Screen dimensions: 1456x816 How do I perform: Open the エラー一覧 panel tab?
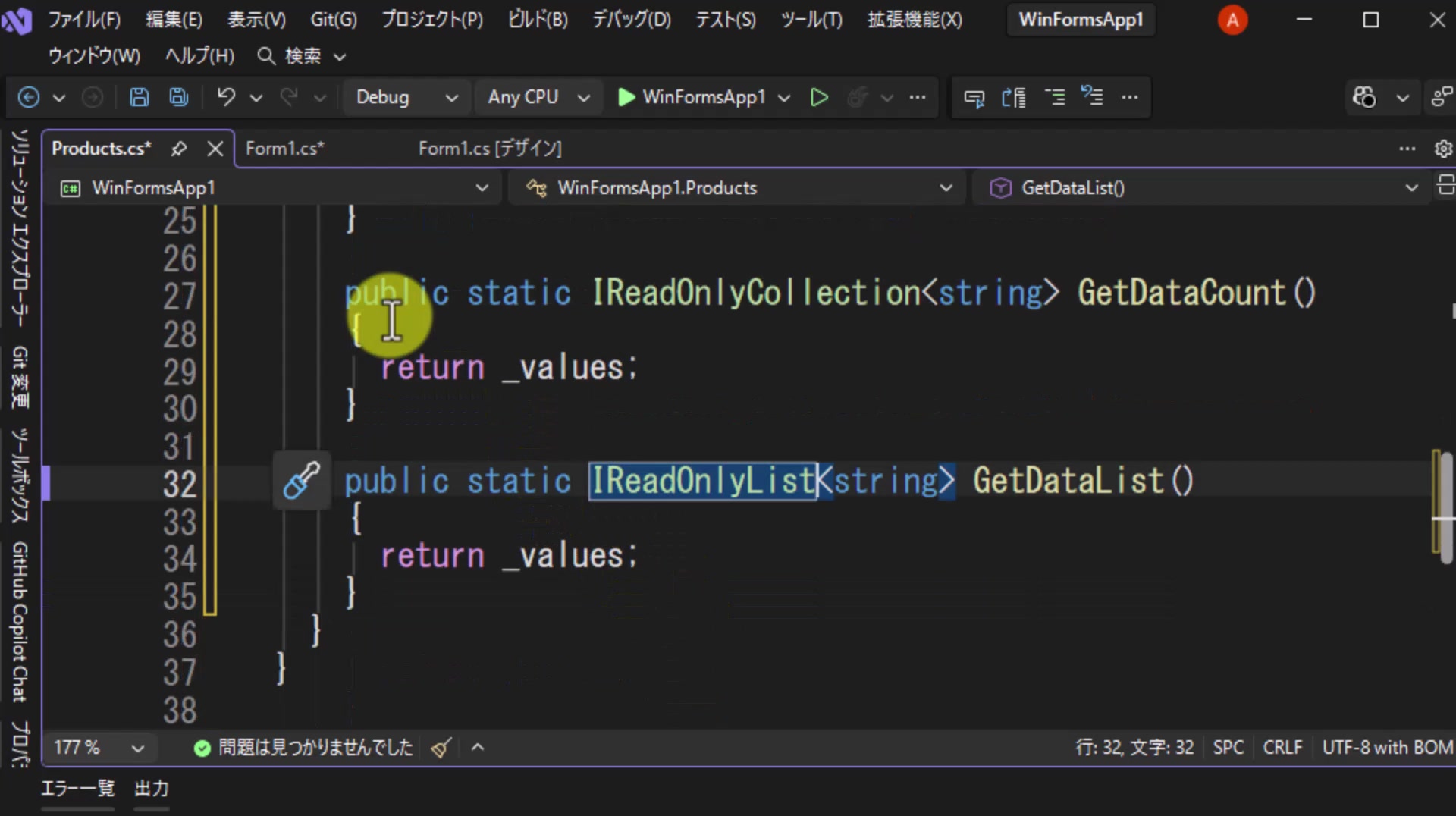(x=77, y=789)
